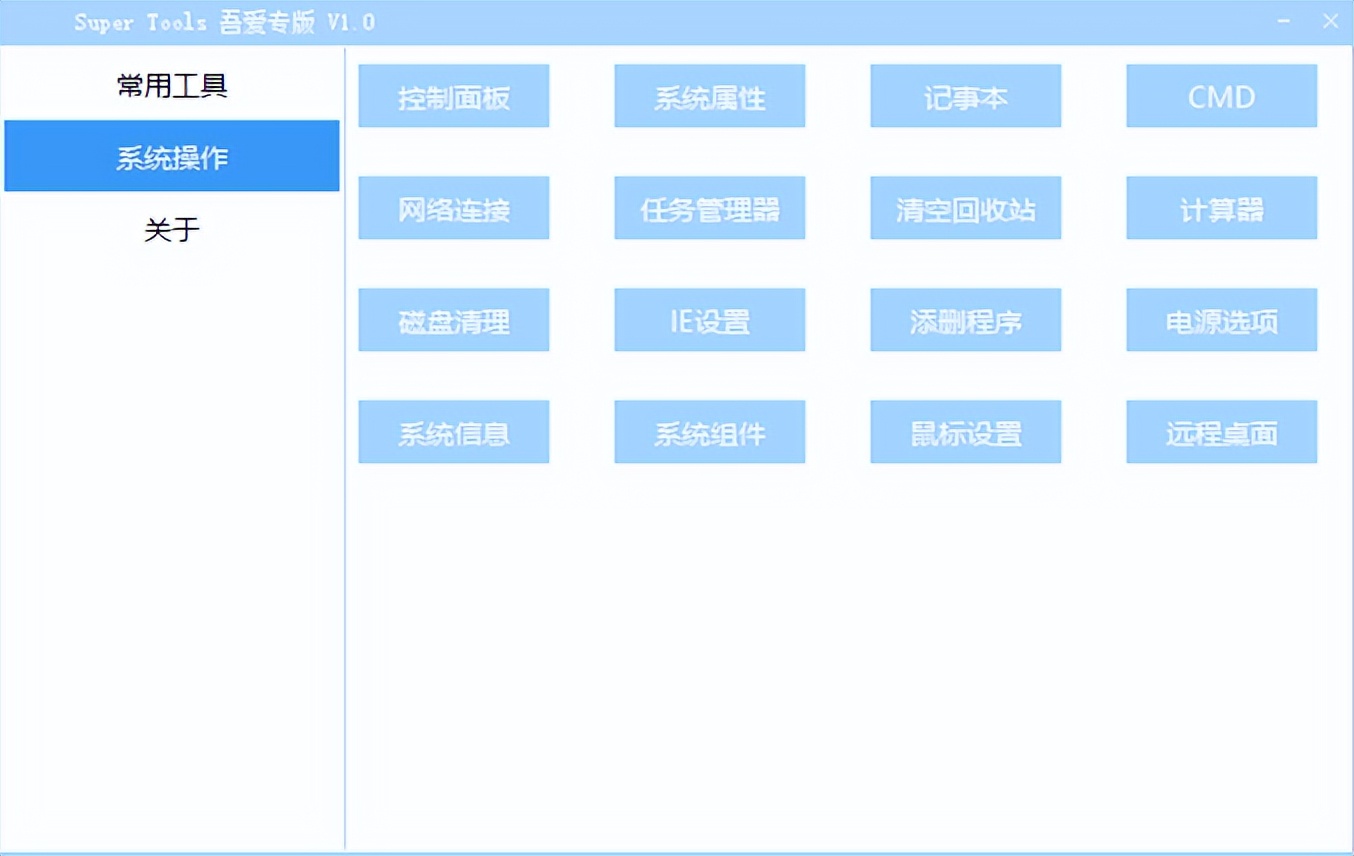
Task: Open IE Settings (IE设置)
Action: 709,320
